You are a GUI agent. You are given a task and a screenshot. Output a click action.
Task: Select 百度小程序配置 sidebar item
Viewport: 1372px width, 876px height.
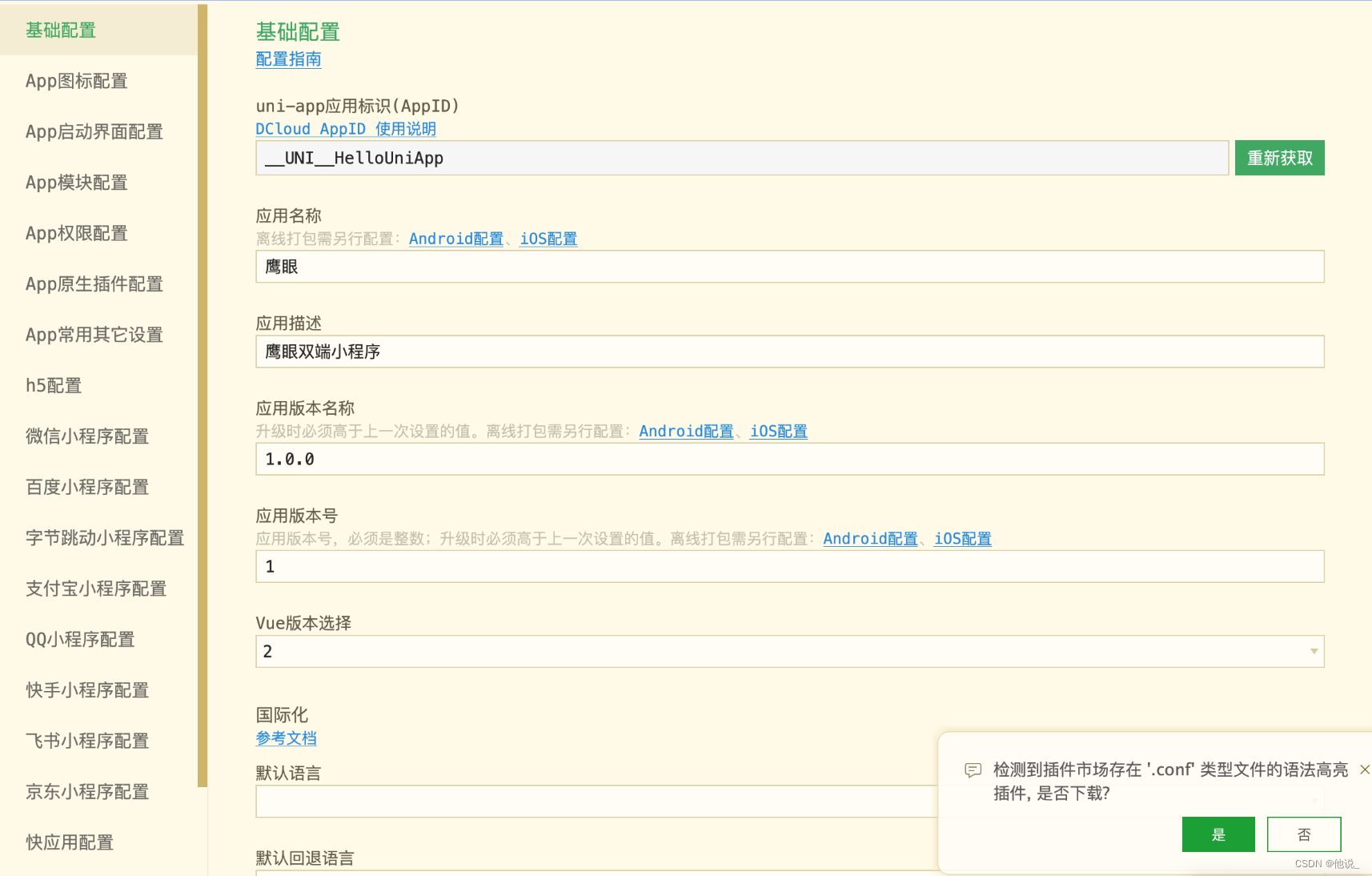pyautogui.click(x=98, y=487)
